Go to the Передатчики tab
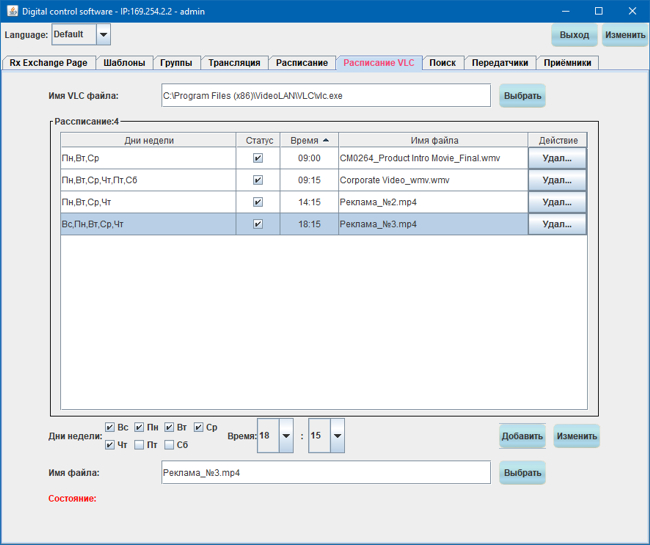This screenshot has height=545, width=650. coord(500,62)
